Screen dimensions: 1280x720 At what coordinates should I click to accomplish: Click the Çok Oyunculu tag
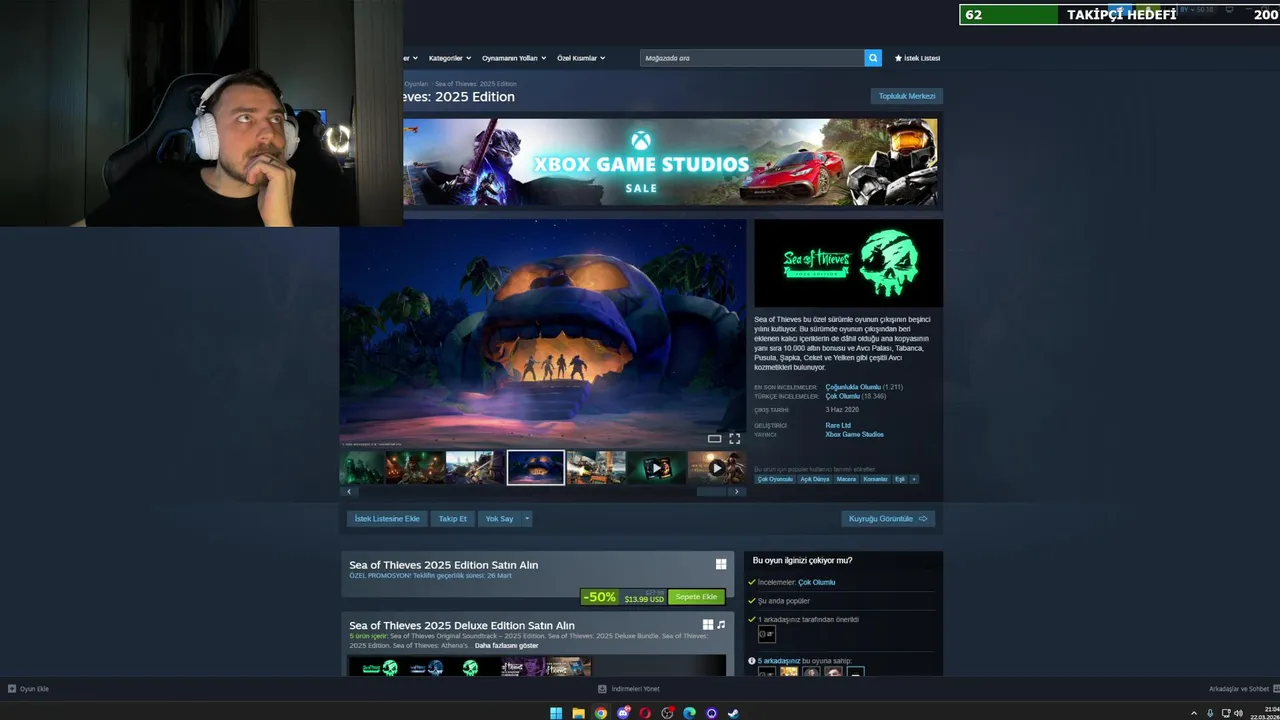[775, 479]
